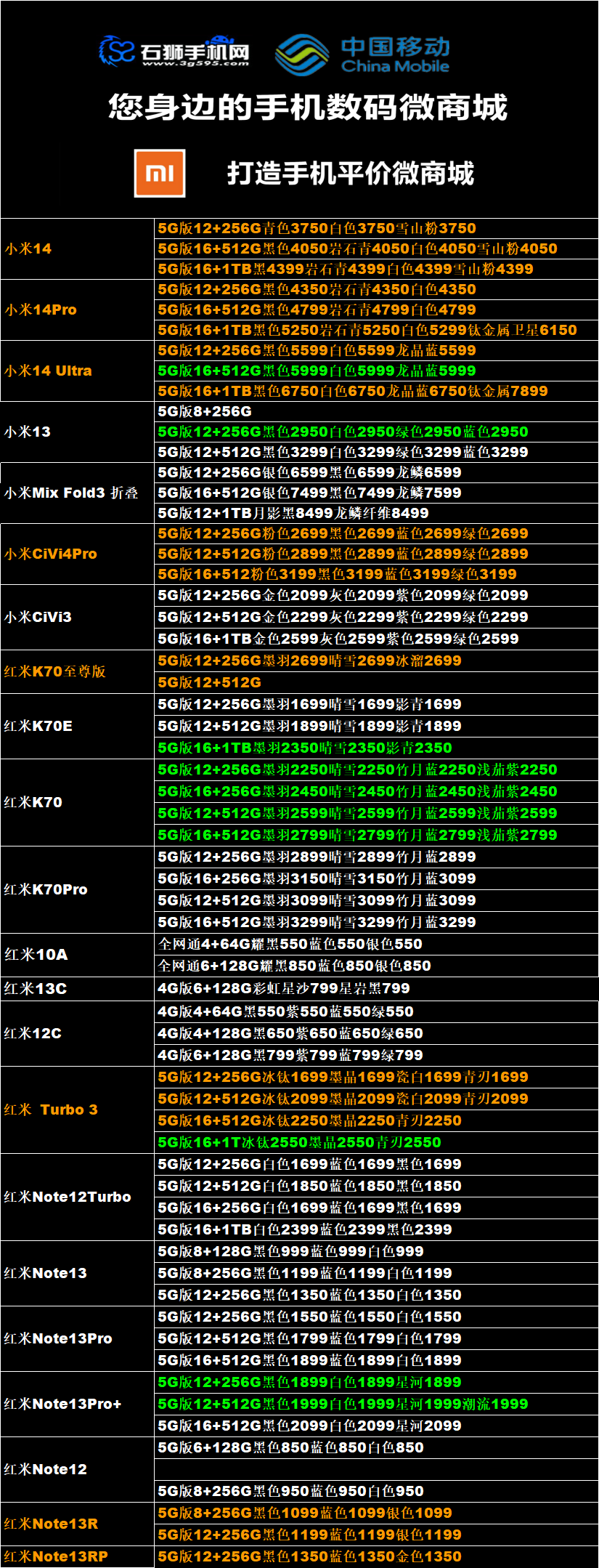599x1568 pixels.
Task: Click the China Mobile swirl logo
Action: point(302,54)
